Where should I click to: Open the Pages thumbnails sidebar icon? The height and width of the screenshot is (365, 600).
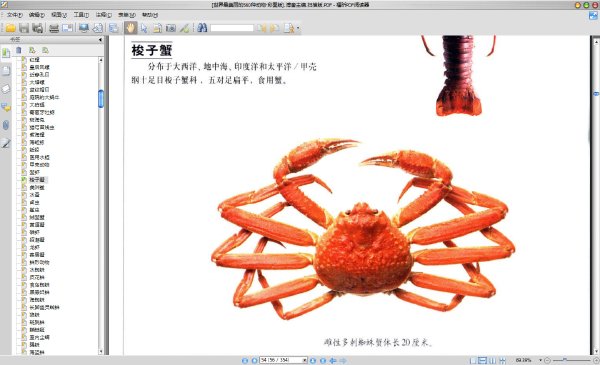(6, 71)
